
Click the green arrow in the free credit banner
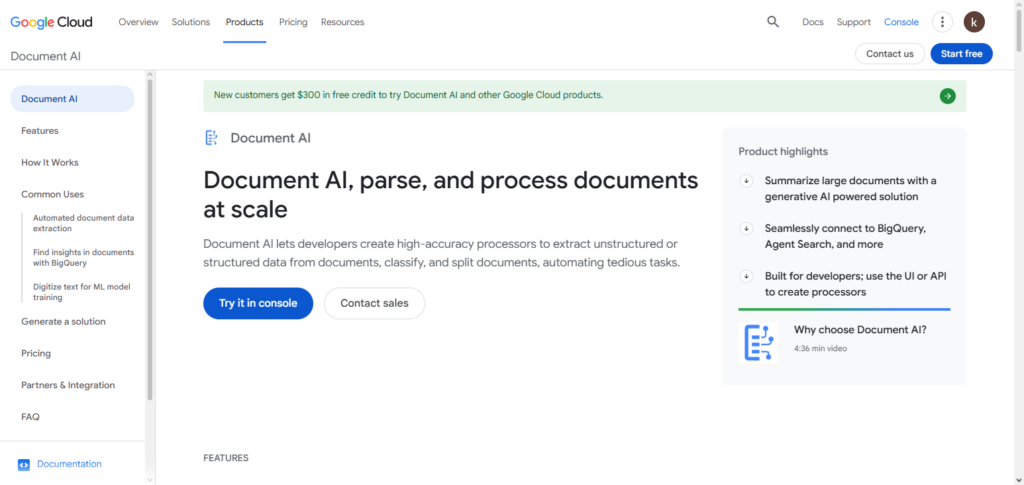948,96
